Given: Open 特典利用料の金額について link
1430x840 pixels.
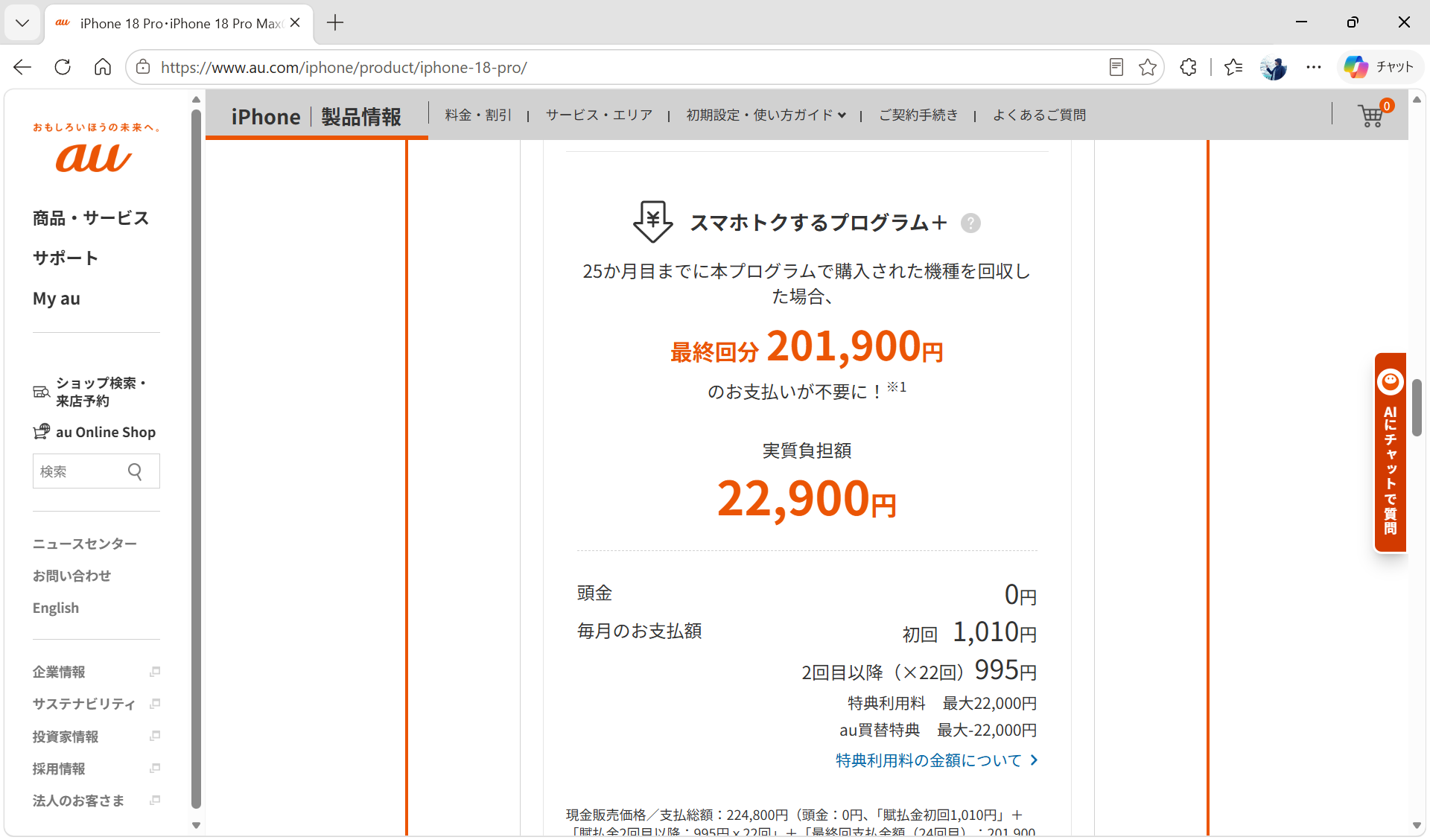Looking at the screenshot, I should tap(937, 760).
